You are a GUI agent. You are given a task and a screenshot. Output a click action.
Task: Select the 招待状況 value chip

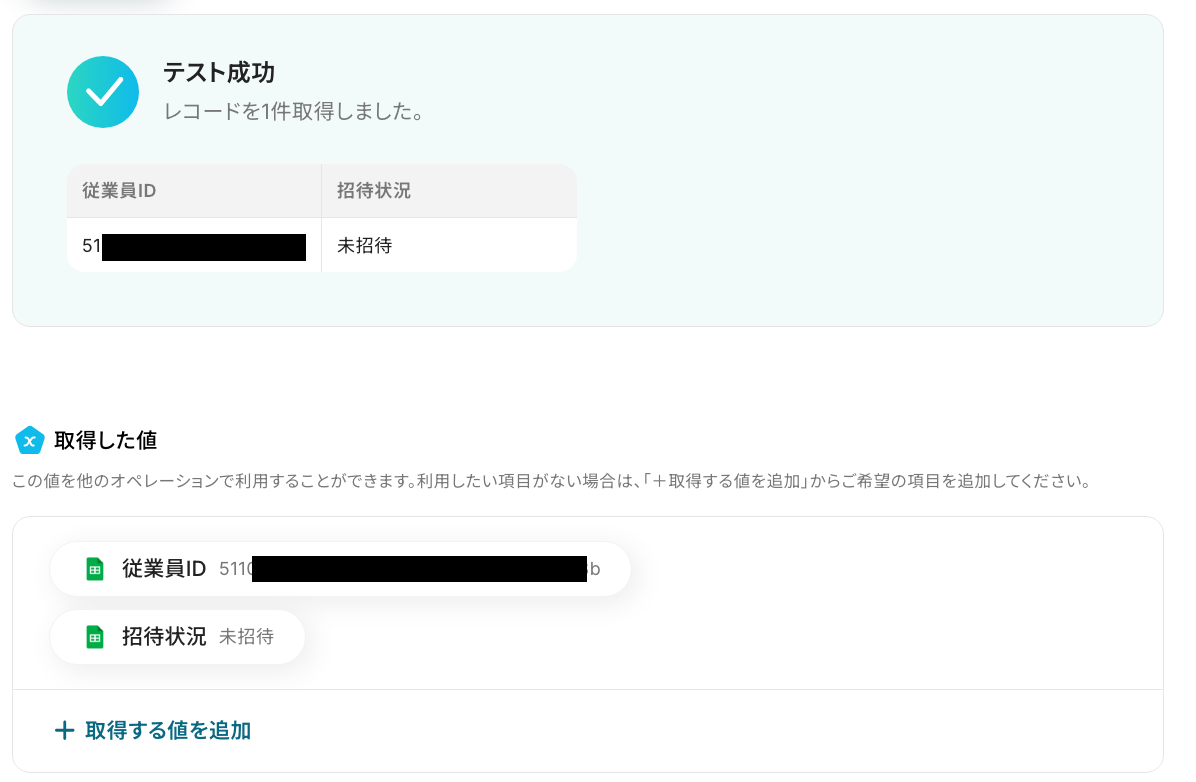coord(177,636)
